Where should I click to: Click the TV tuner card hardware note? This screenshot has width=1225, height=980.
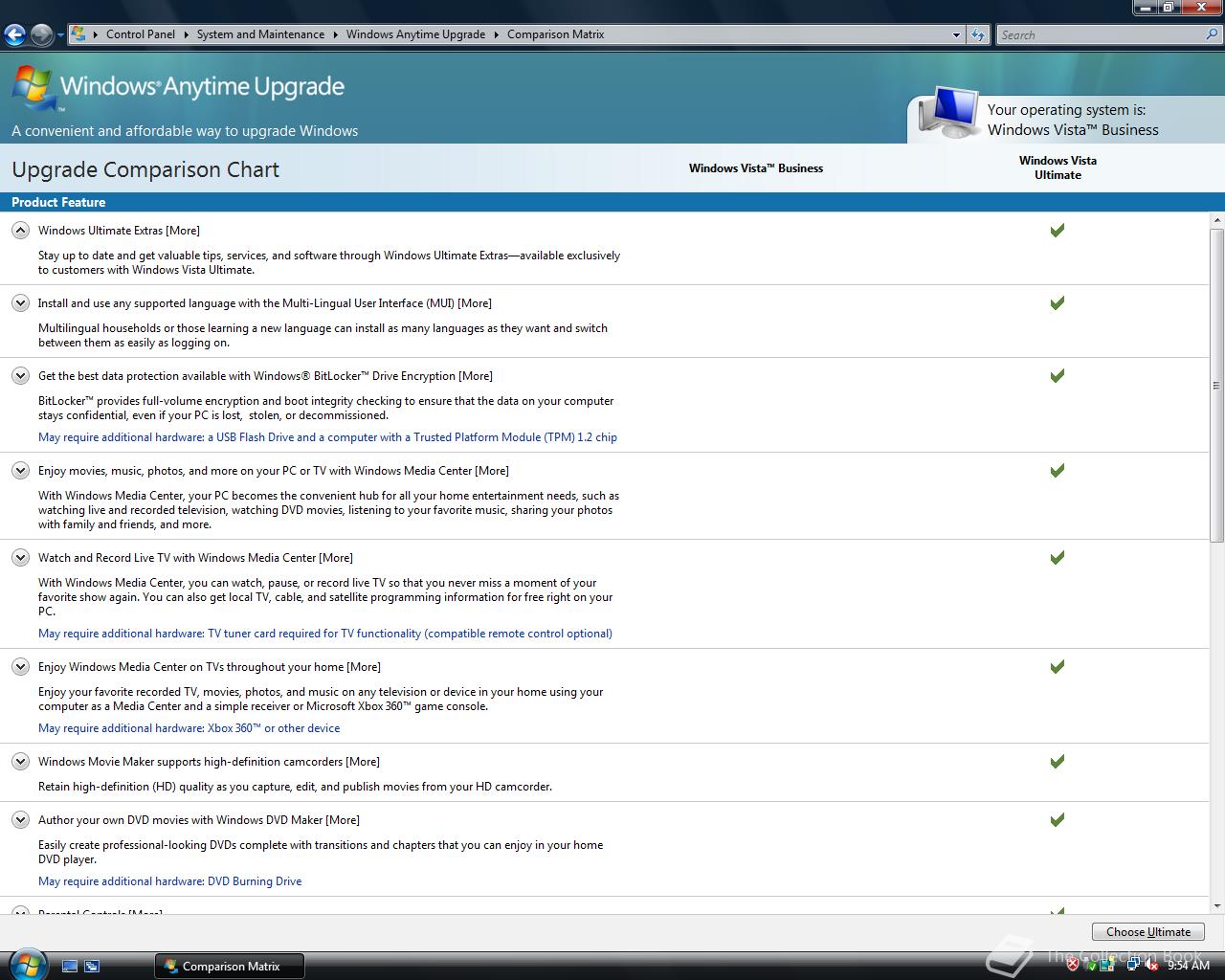[x=325, y=634]
